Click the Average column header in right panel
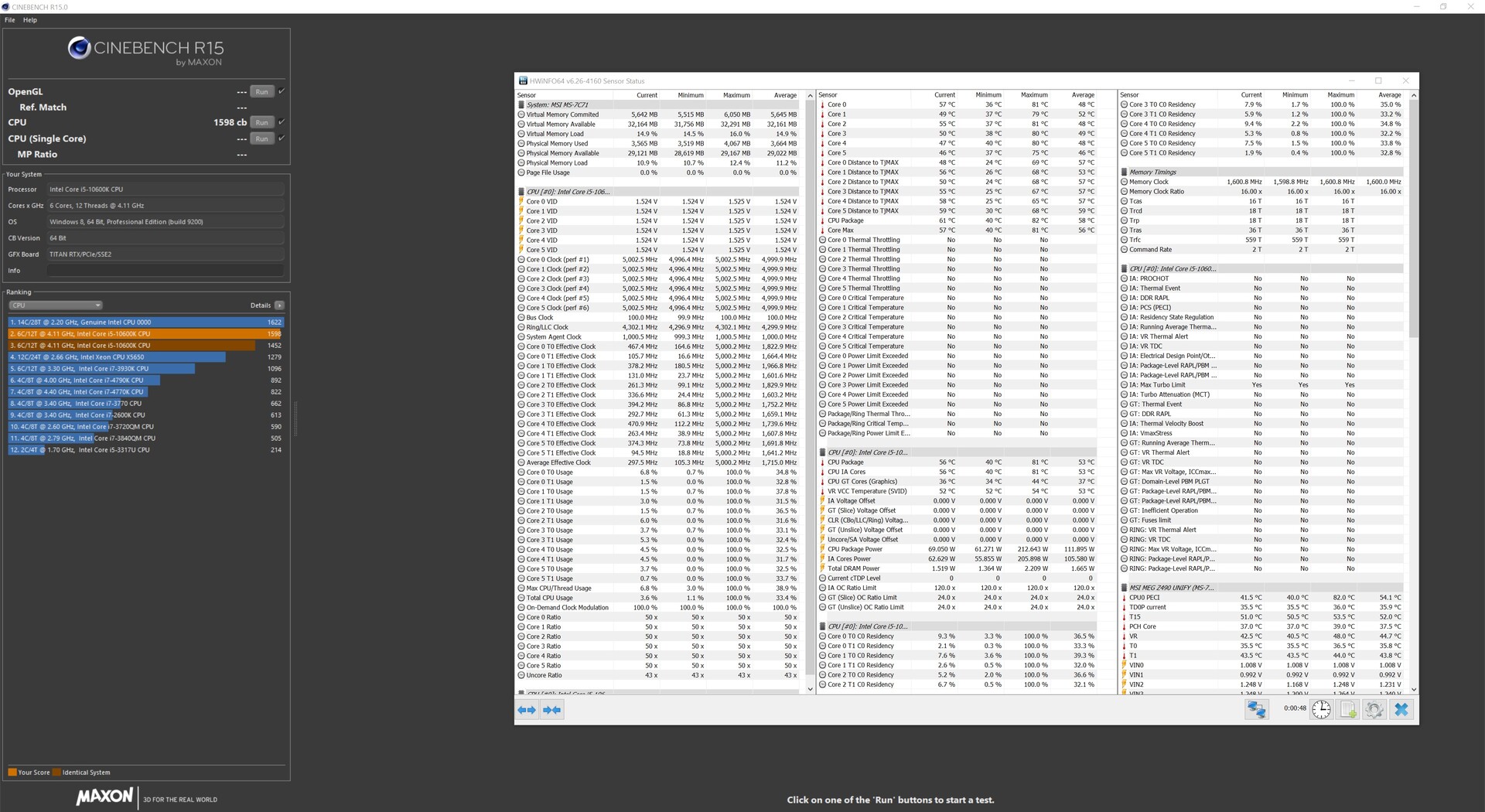Viewport: 1485px width, 812px height. pos(1390,95)
